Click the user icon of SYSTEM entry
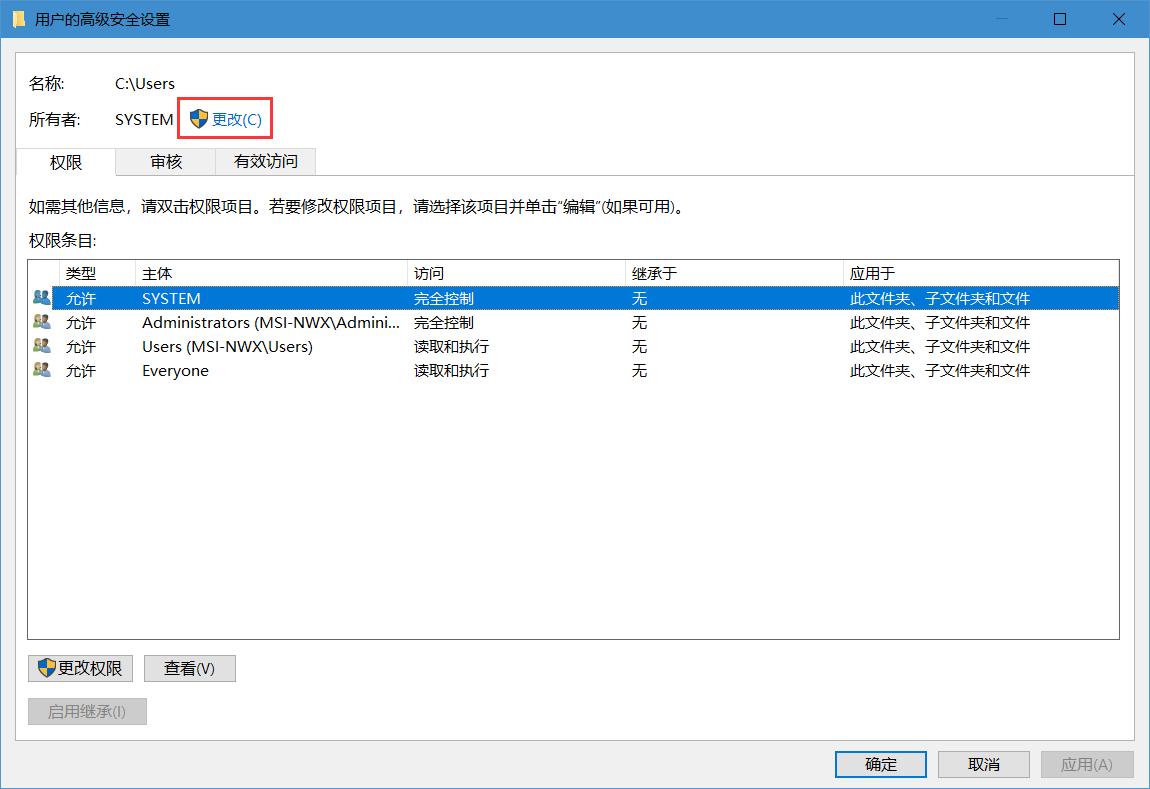Screen dimensions: 1150x789 click(x=41, y=298)
